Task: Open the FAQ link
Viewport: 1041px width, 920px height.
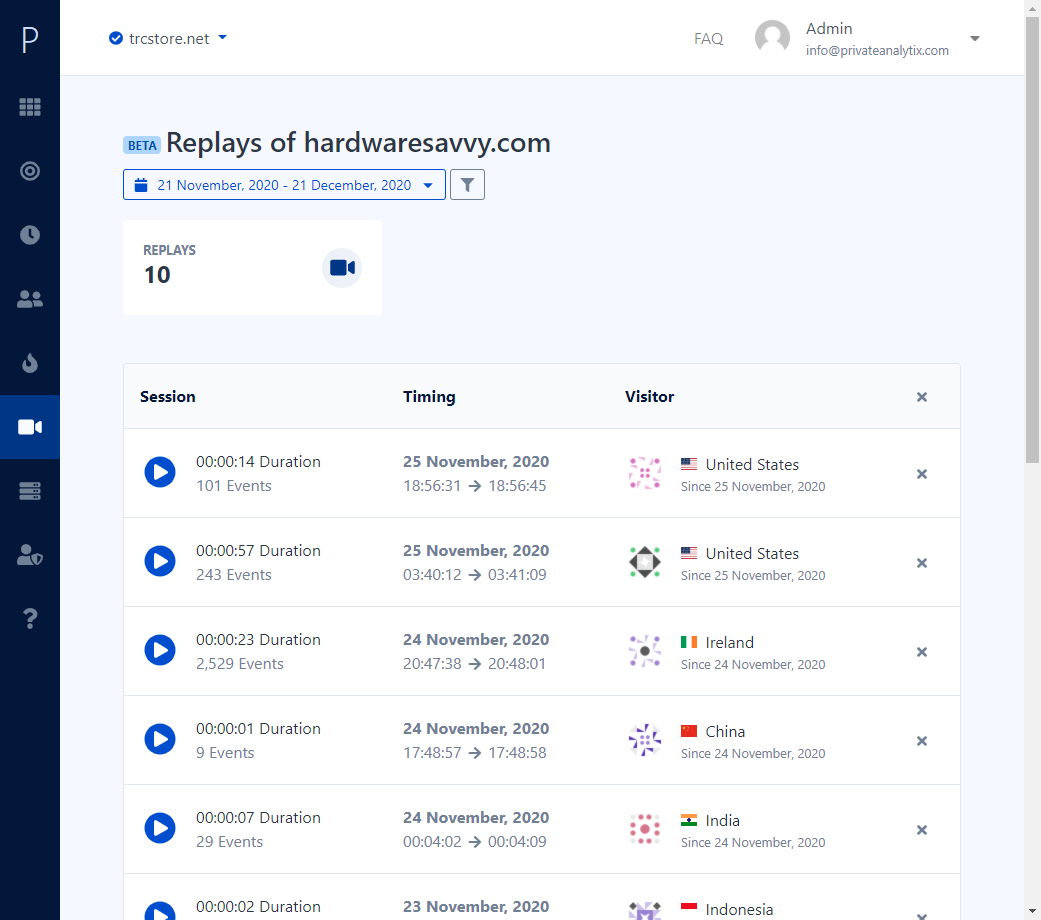Action: (x=708, y=38)
